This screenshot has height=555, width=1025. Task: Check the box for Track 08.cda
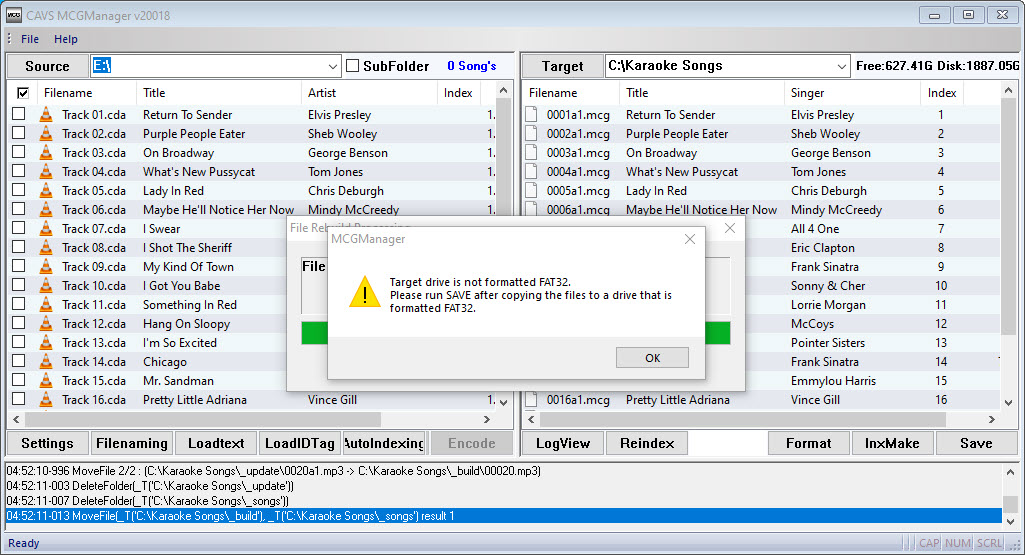(x=18, y=246)
